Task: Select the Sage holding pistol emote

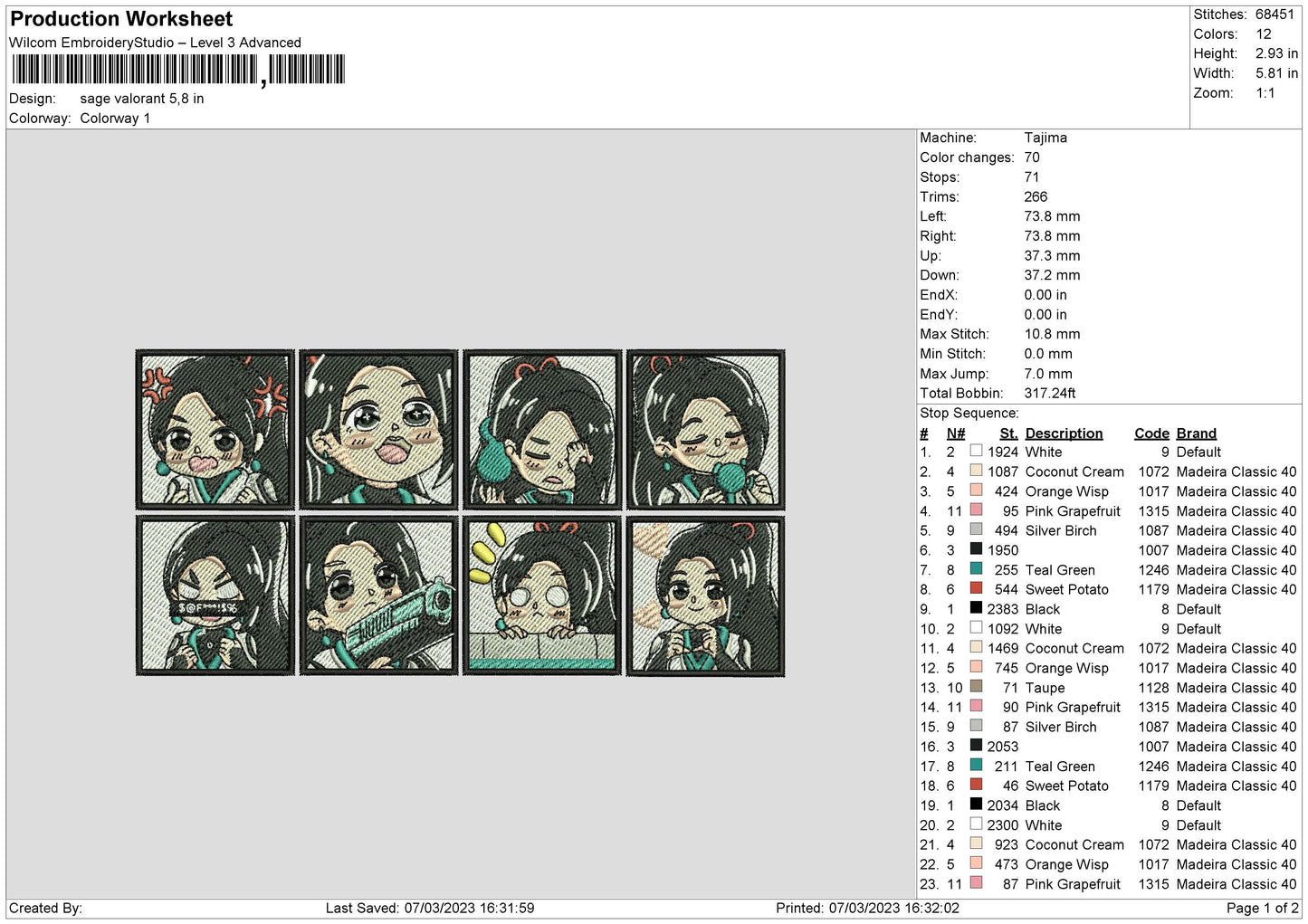Action: click(379, 595)
